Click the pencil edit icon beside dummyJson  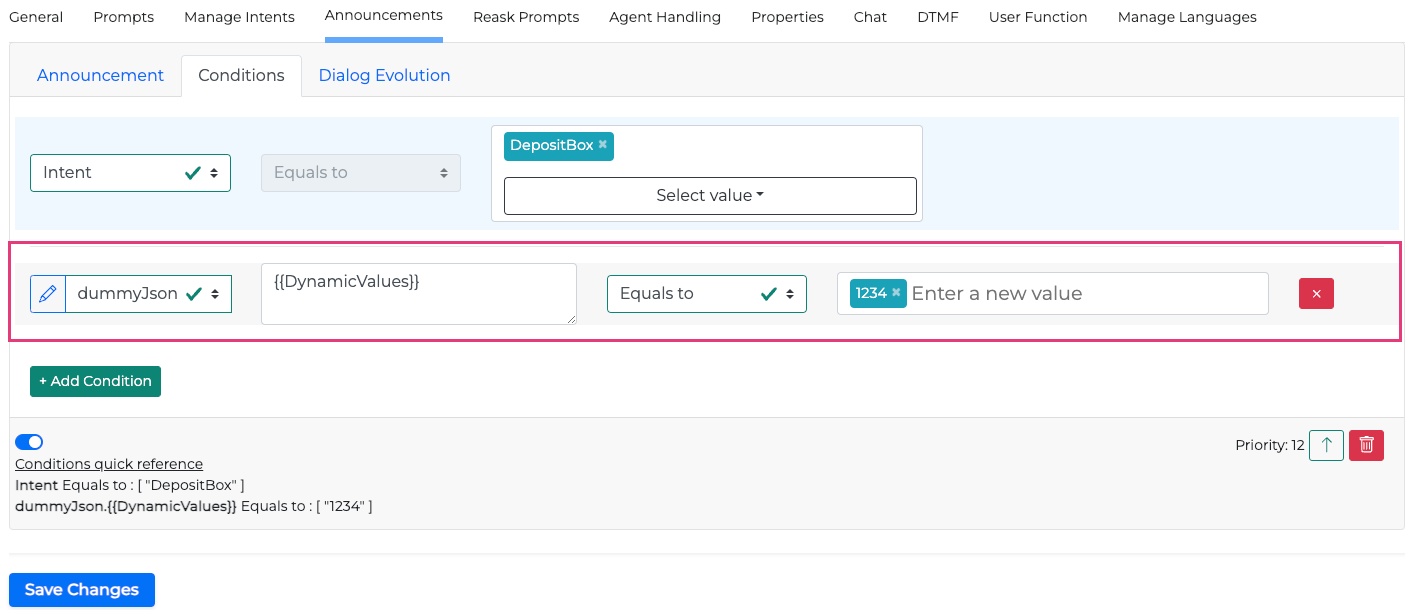[x=47, y=294]
